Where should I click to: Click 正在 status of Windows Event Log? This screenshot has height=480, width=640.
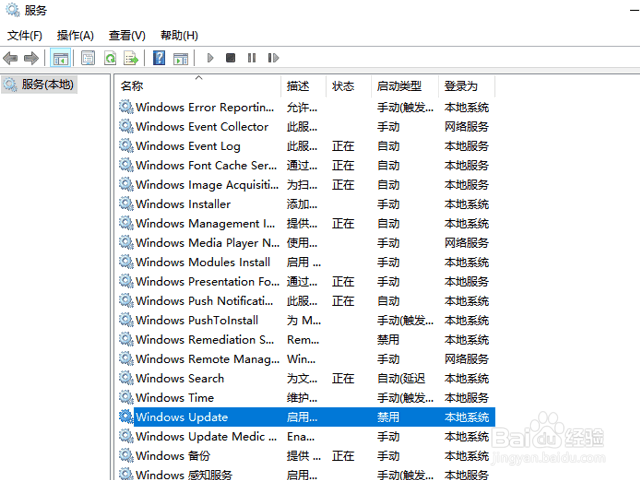(x=343, y=146)
